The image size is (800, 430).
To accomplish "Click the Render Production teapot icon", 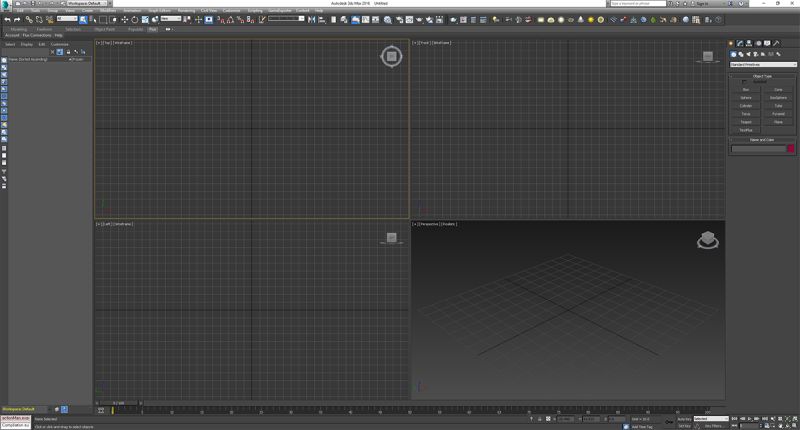I will (419, 20).
